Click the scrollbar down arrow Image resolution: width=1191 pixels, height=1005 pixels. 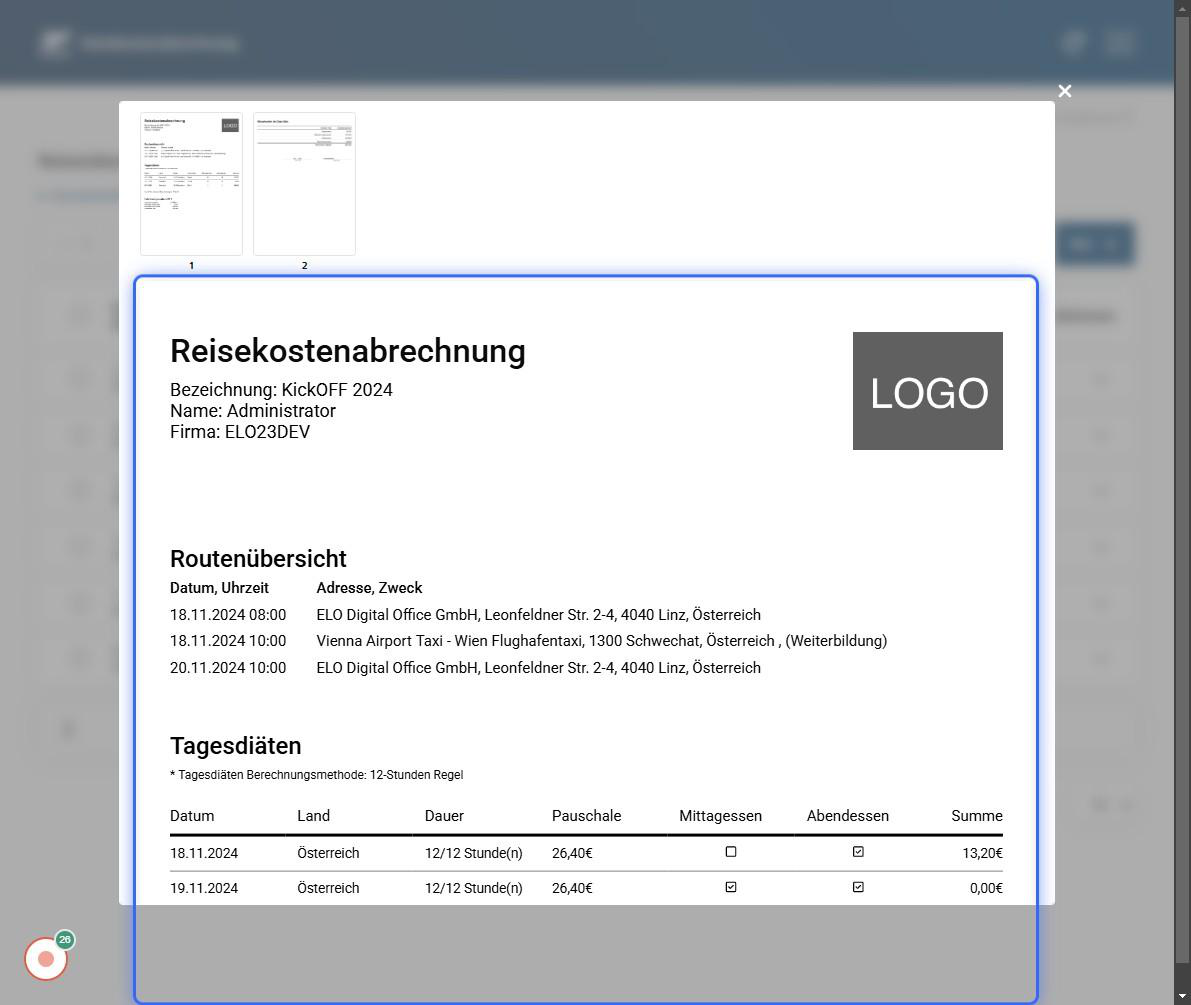click(1183, 997)
